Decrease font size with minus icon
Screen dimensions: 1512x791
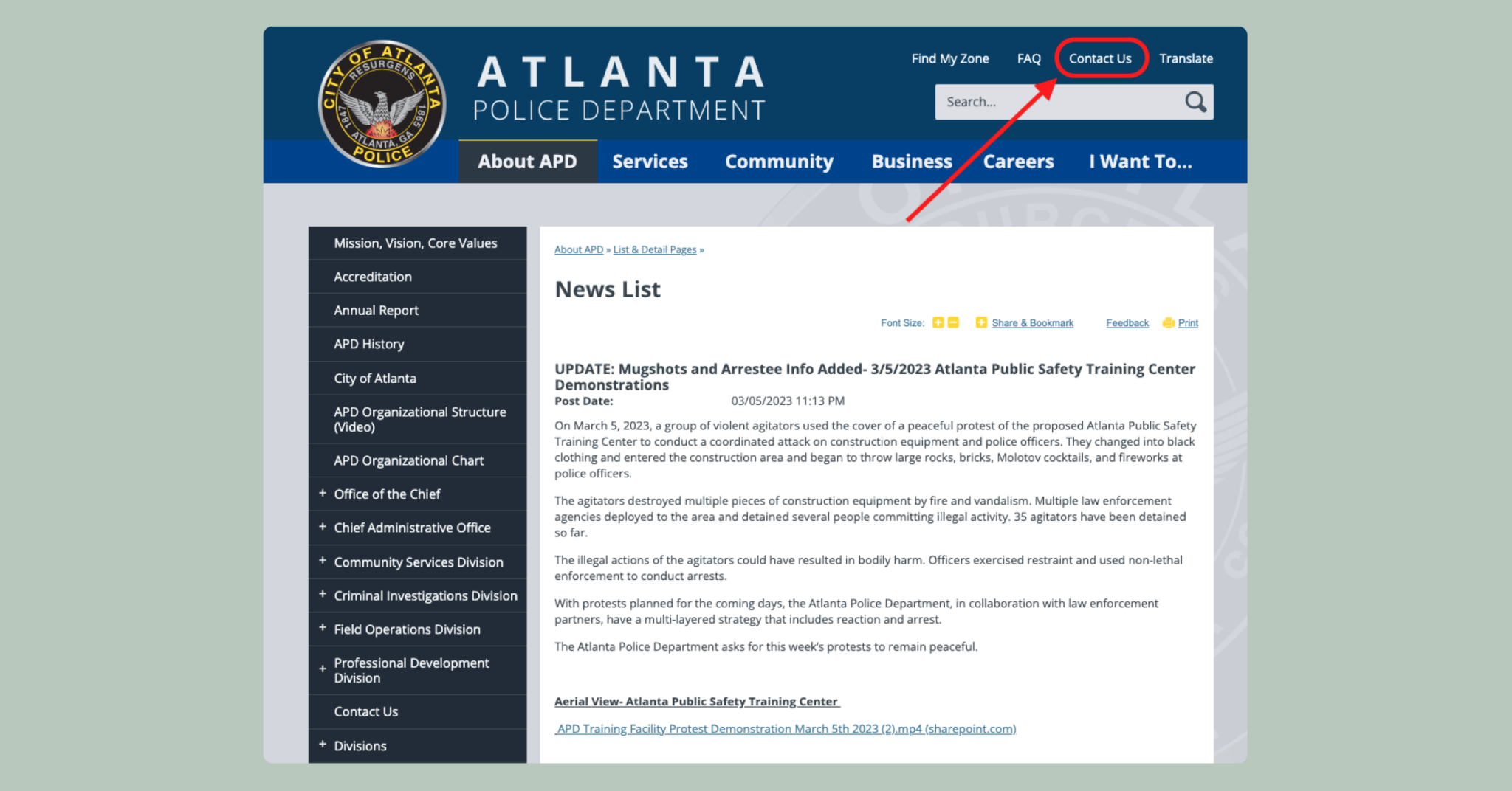click(x=953, y=322)
